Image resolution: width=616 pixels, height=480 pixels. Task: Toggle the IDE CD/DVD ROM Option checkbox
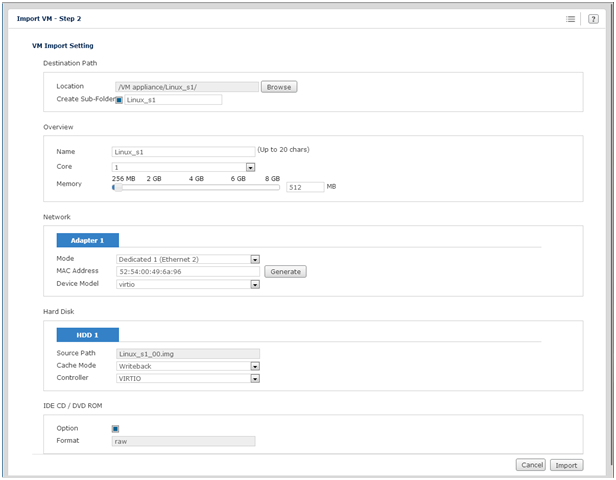pos(115,429)
